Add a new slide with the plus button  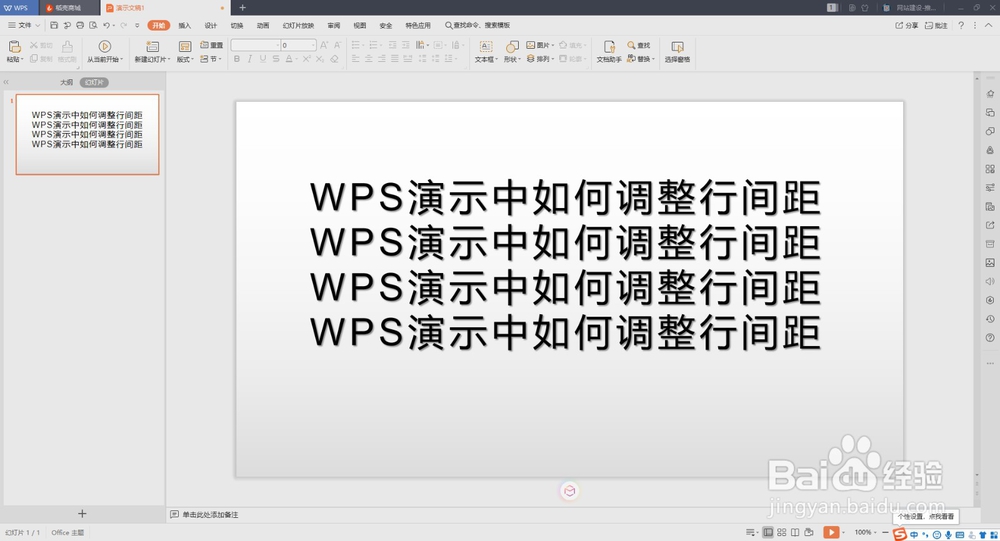82,514
